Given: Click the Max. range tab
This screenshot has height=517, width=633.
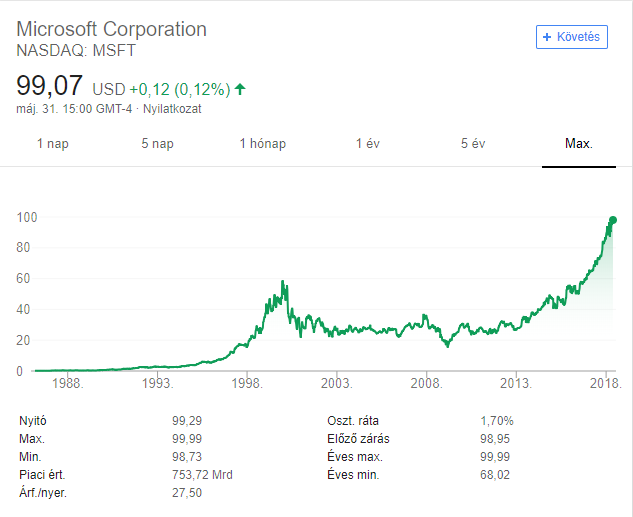Looking at the screenshot, I should [579, 144].
